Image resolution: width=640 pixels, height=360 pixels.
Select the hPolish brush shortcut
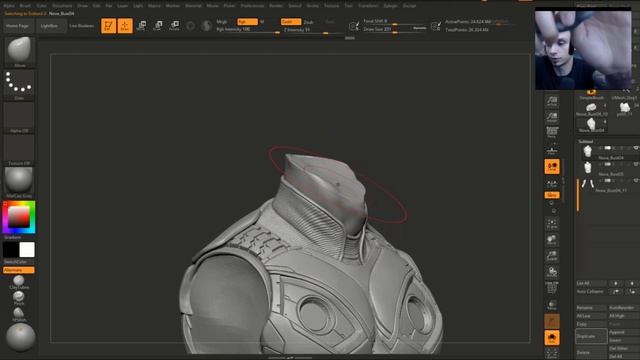coord(19,314)
